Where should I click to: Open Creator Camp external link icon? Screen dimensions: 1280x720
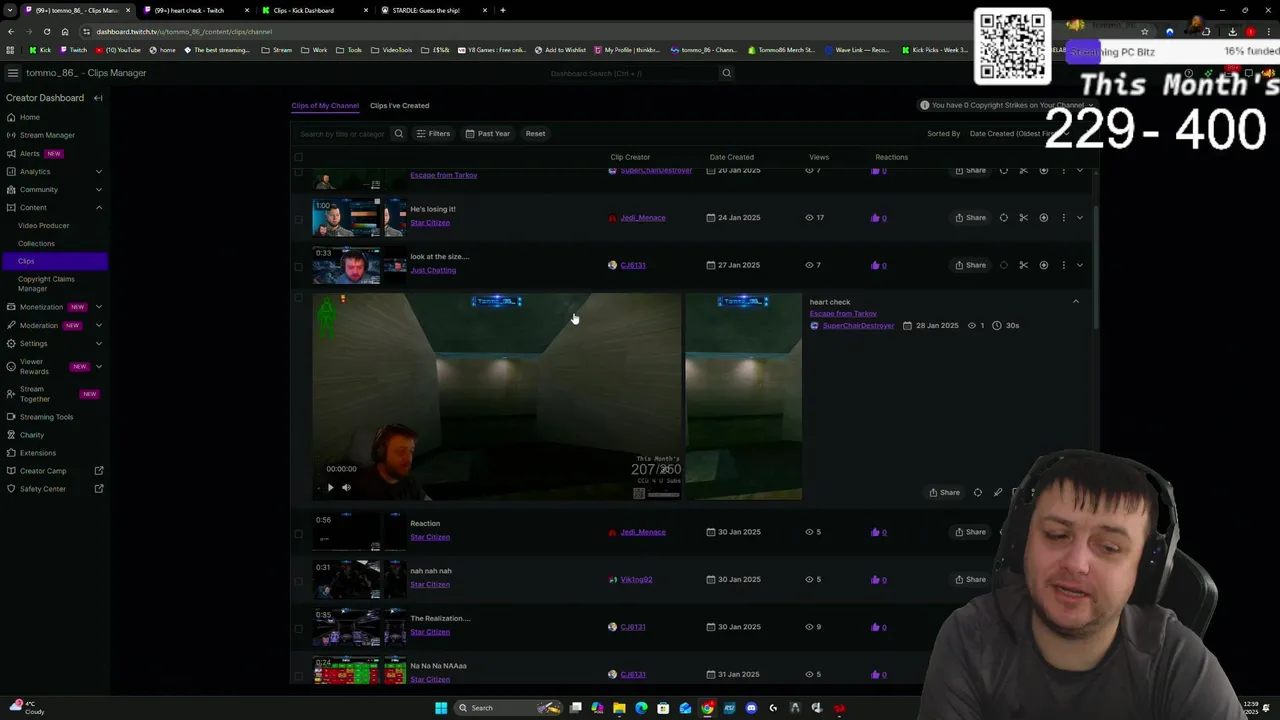(x=99, y=471)
